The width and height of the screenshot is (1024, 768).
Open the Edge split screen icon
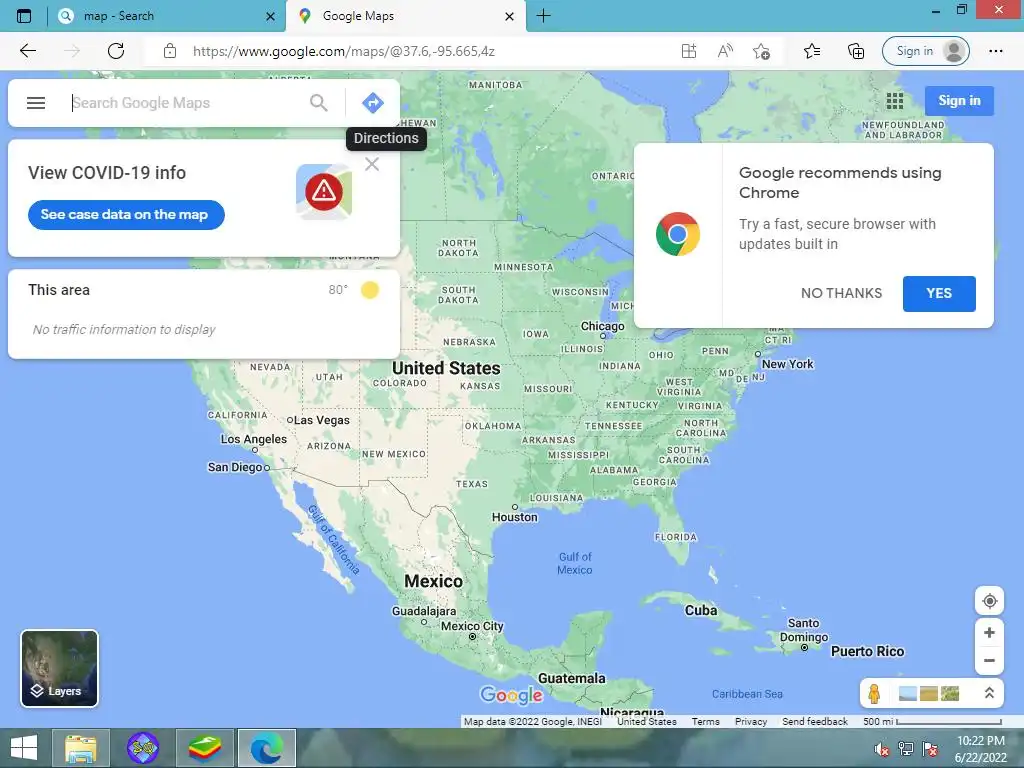point(689,51)
